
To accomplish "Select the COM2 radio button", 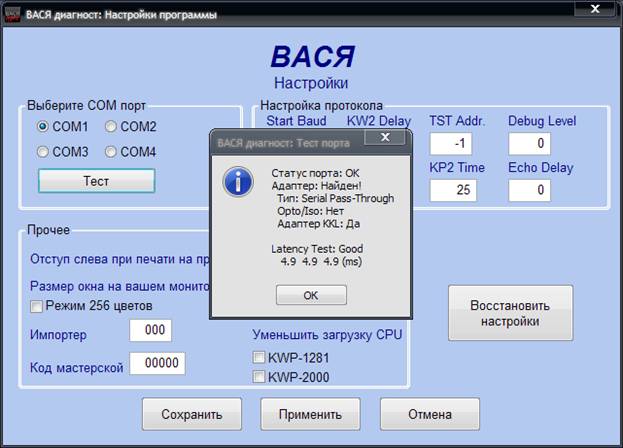I will [110, 126].
